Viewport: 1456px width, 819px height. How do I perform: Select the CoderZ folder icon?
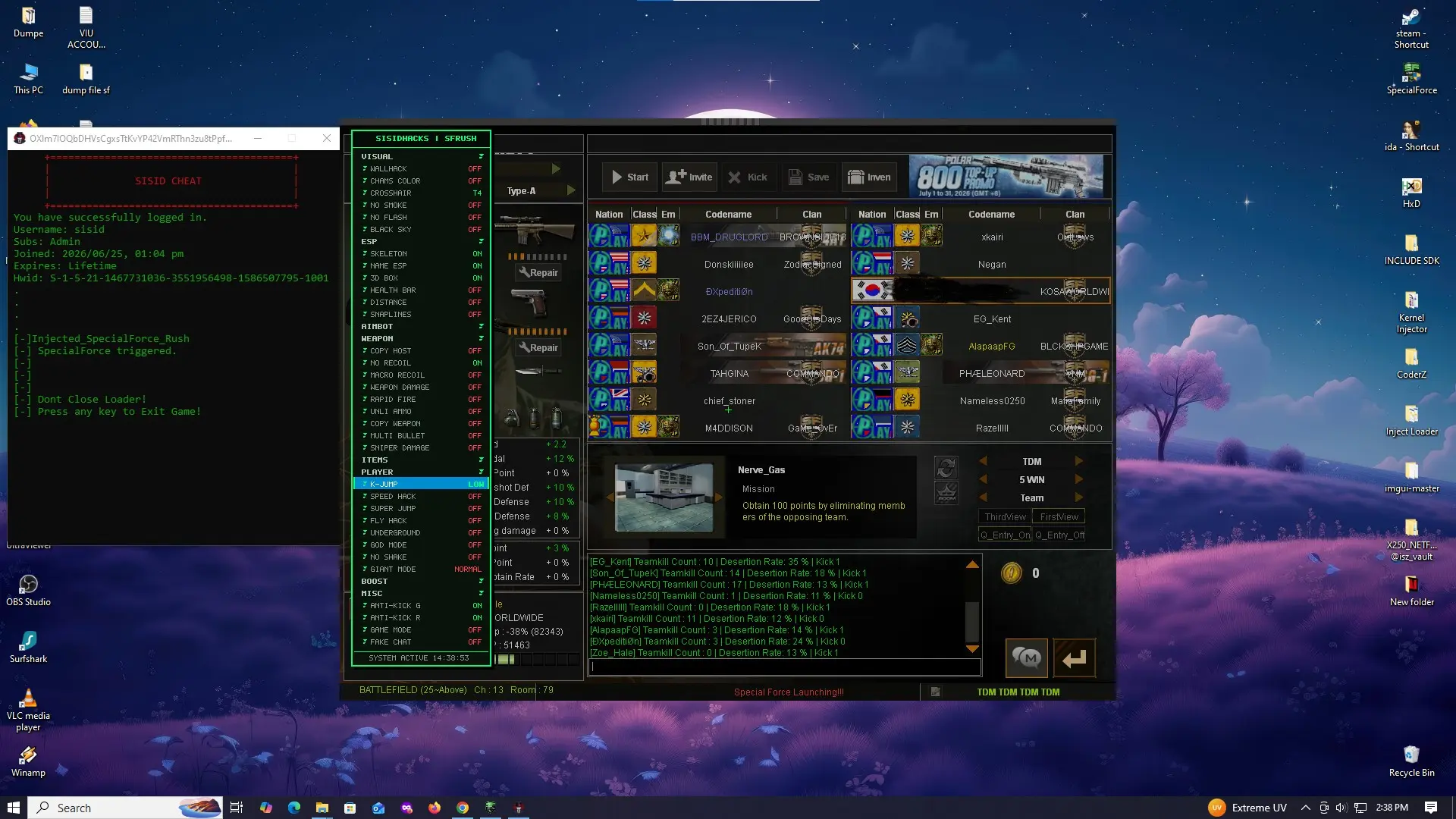tap(1411, 363)
